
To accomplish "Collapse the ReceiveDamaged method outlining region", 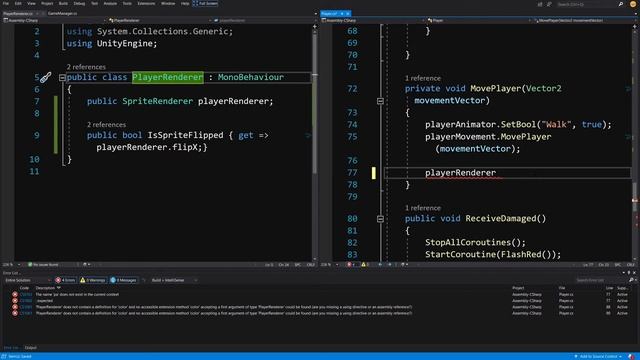I will tap(380, 219).
